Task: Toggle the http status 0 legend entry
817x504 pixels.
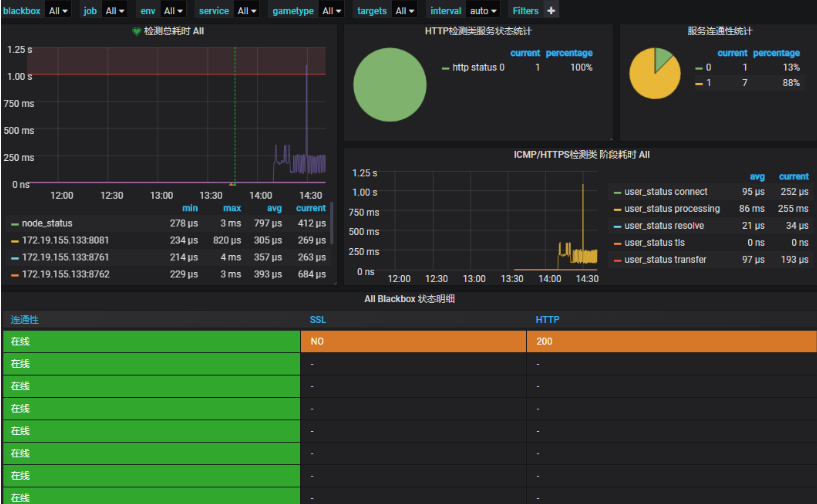Action: [x=478, y=68]
